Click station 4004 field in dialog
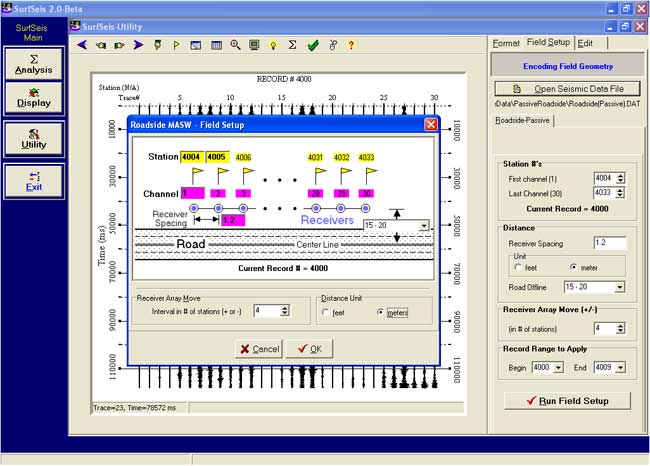 click(x=192, y=157)
